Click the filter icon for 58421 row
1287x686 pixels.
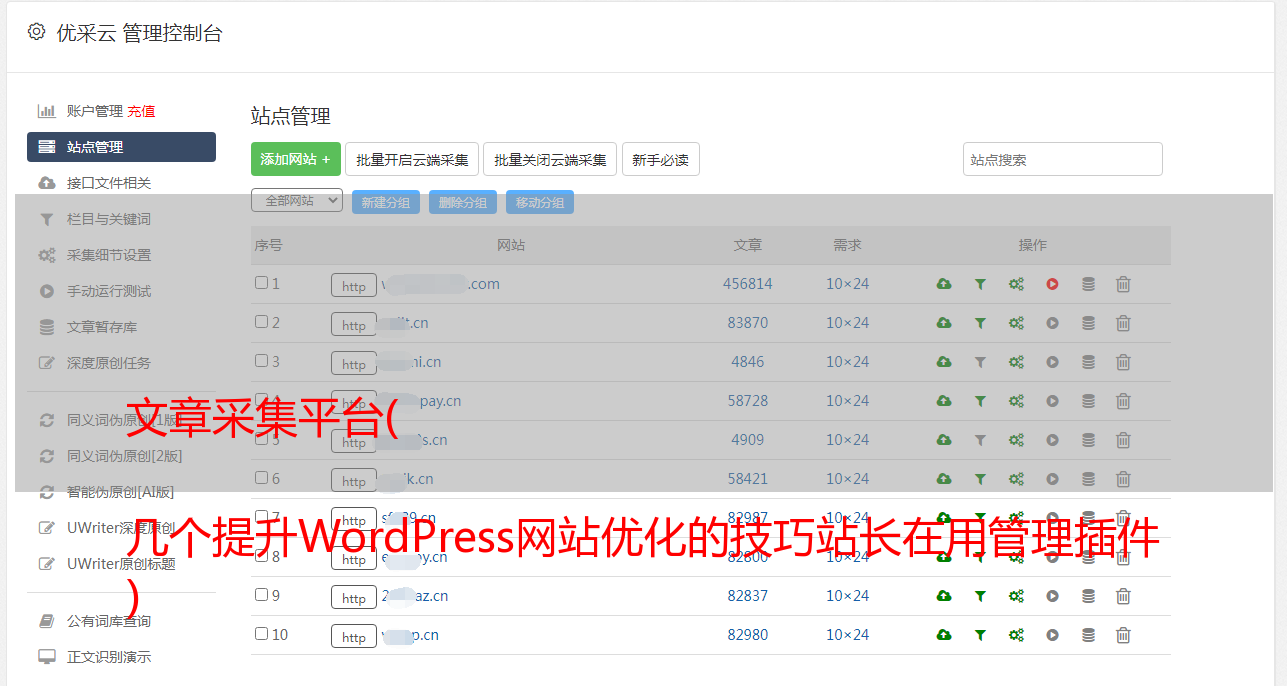tap(980, 479)
